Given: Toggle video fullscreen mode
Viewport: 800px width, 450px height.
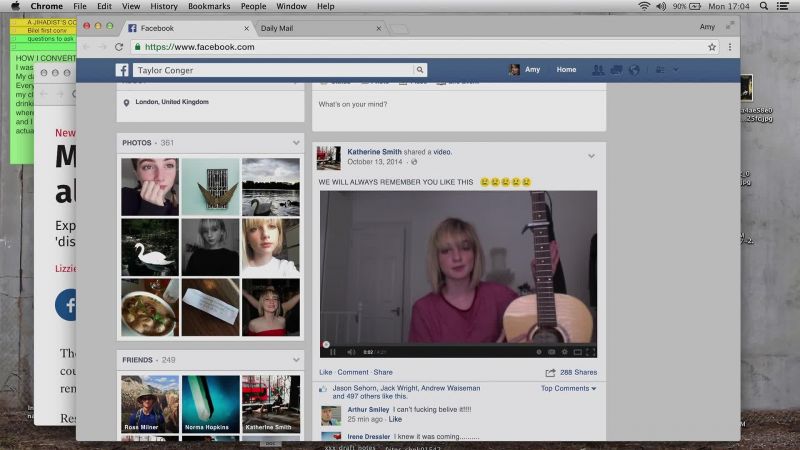Looking at the screenshot, I should click(590, 352).
